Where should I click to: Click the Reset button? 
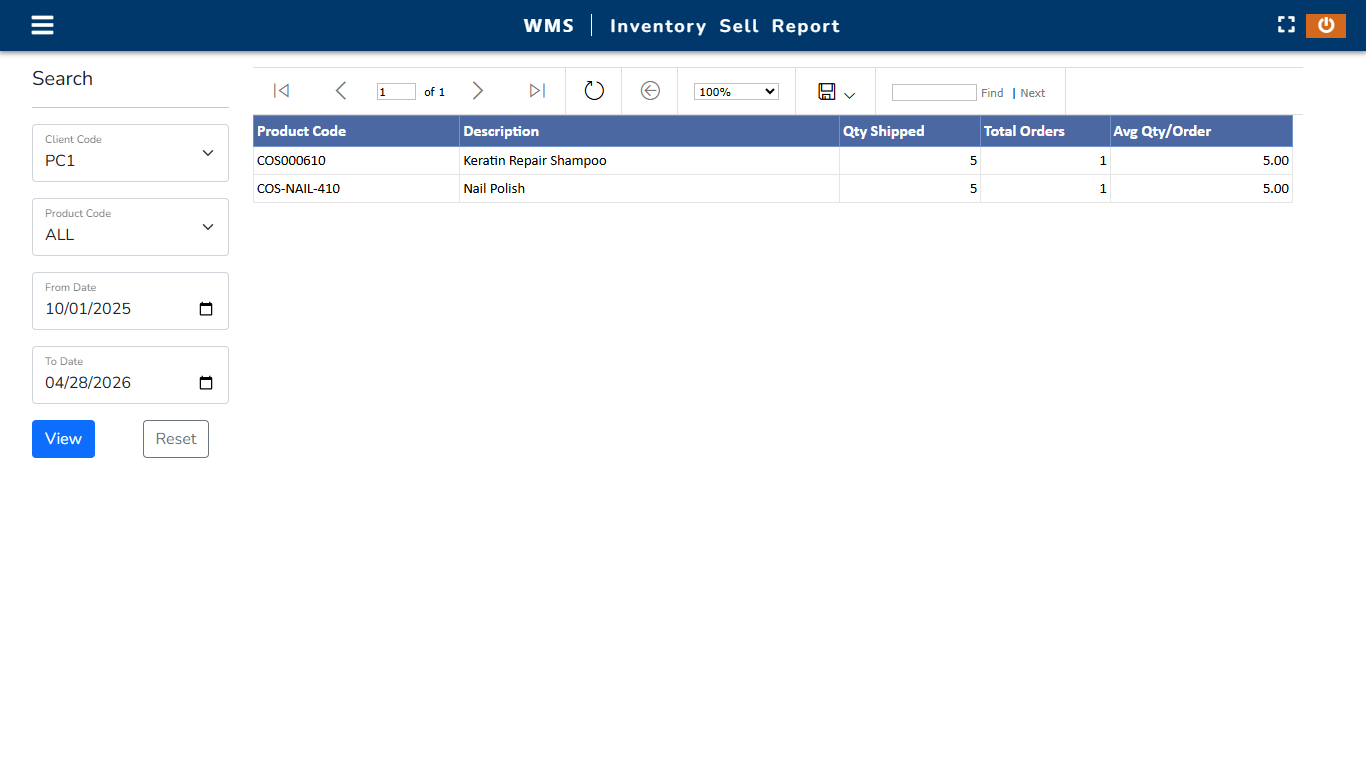[176, 439]
